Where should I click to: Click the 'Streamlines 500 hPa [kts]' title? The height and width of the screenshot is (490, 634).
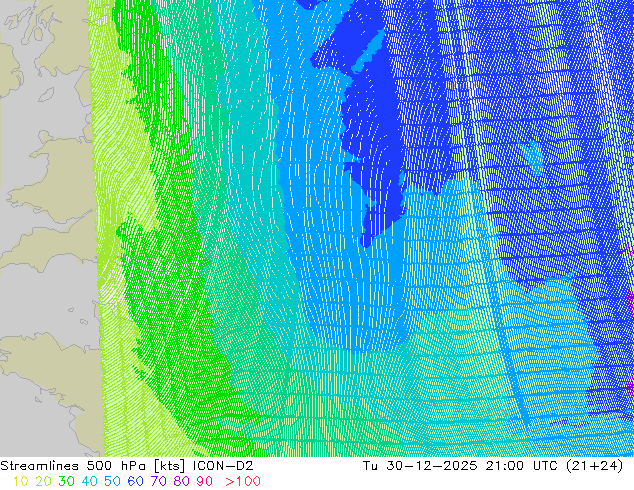[x=93, y=466]
